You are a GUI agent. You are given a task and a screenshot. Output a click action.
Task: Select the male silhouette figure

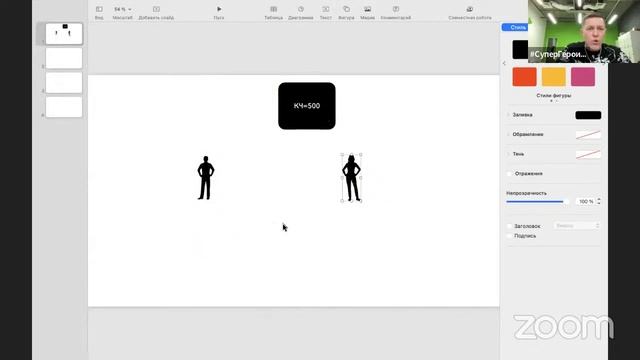[x=206, y=178]
